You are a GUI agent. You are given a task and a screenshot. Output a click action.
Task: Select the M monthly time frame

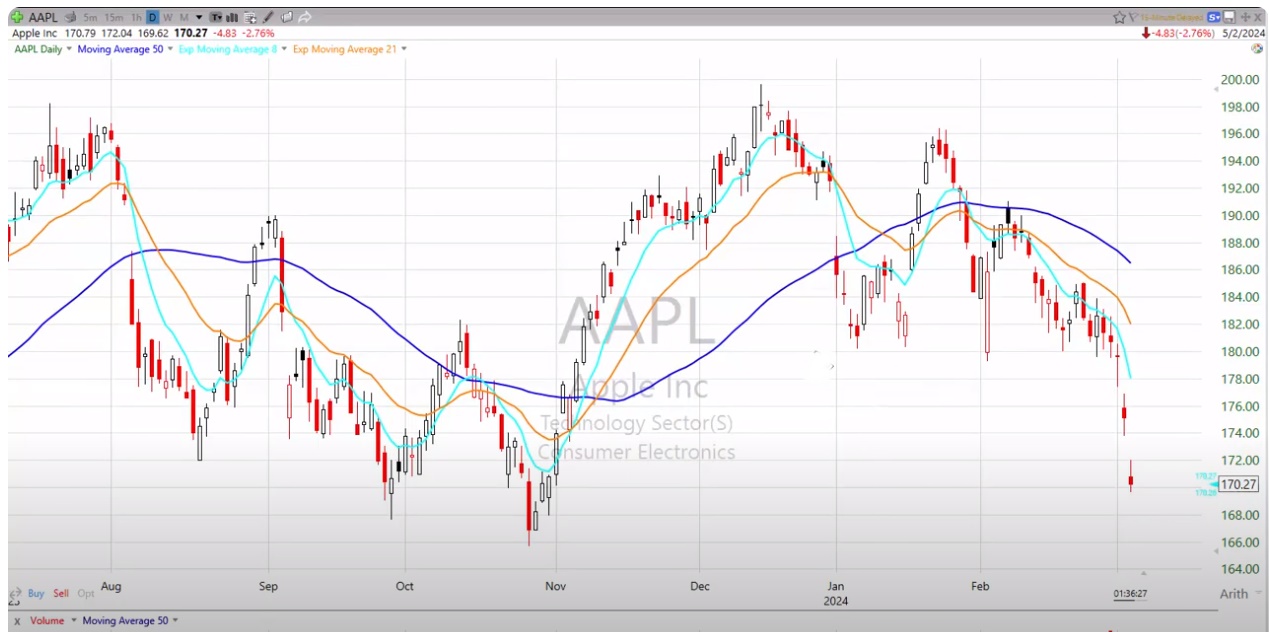point(184,18)
